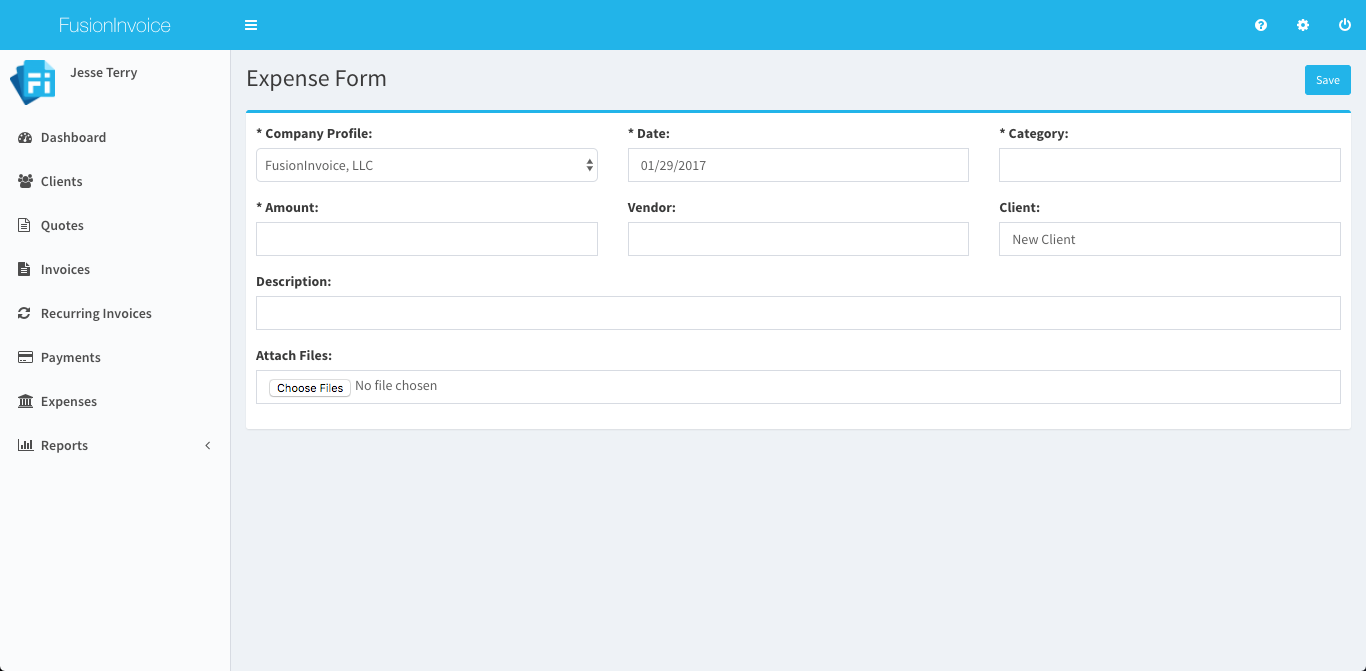Go to the Invoices page
This screenshot has width=1366, height=671.
[x=65, y=270]
